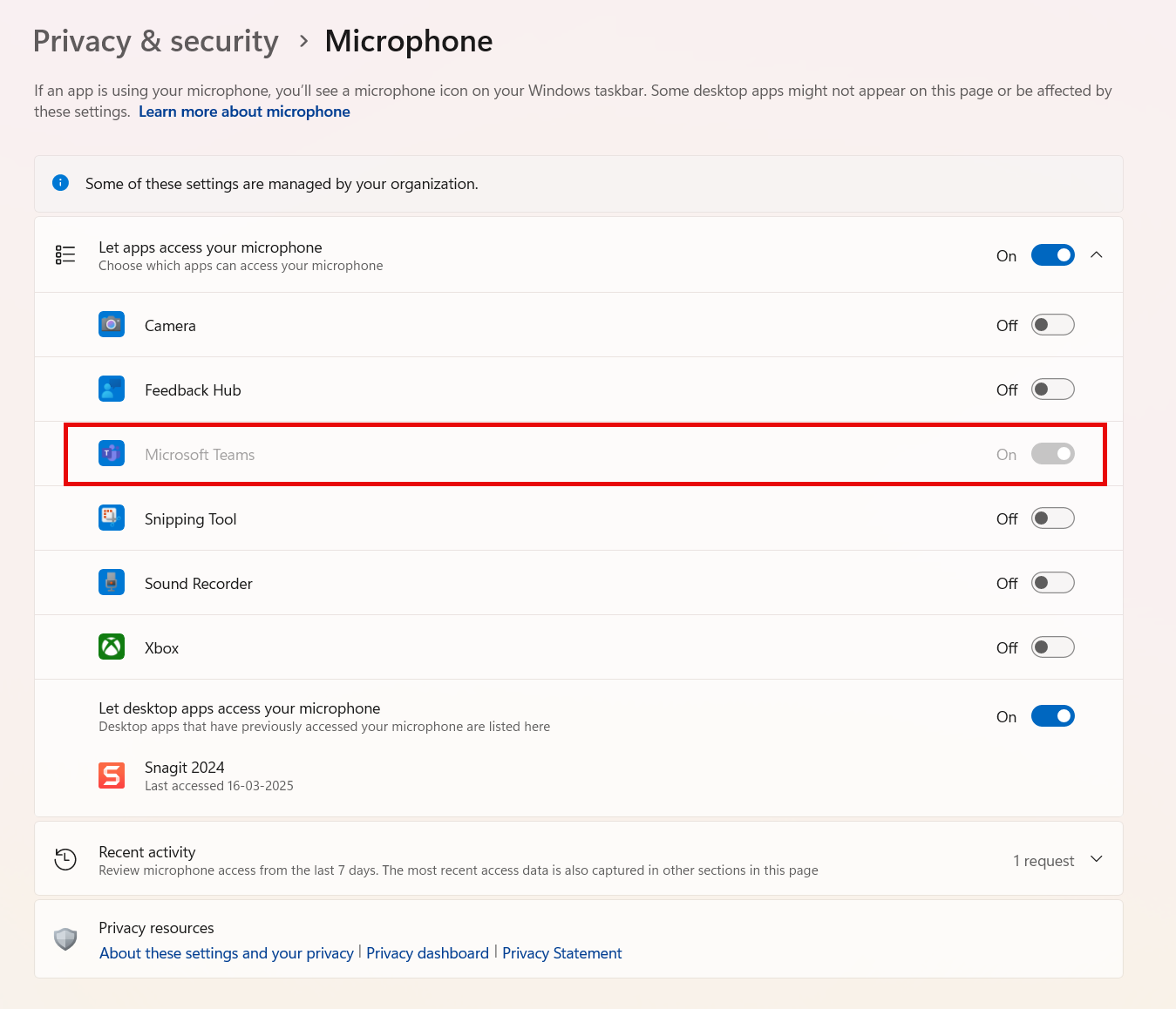Click the Xbox app icon
The height and width of the screenshot is (1009, 1176).
pyautogui.click(x=112, y=647)
